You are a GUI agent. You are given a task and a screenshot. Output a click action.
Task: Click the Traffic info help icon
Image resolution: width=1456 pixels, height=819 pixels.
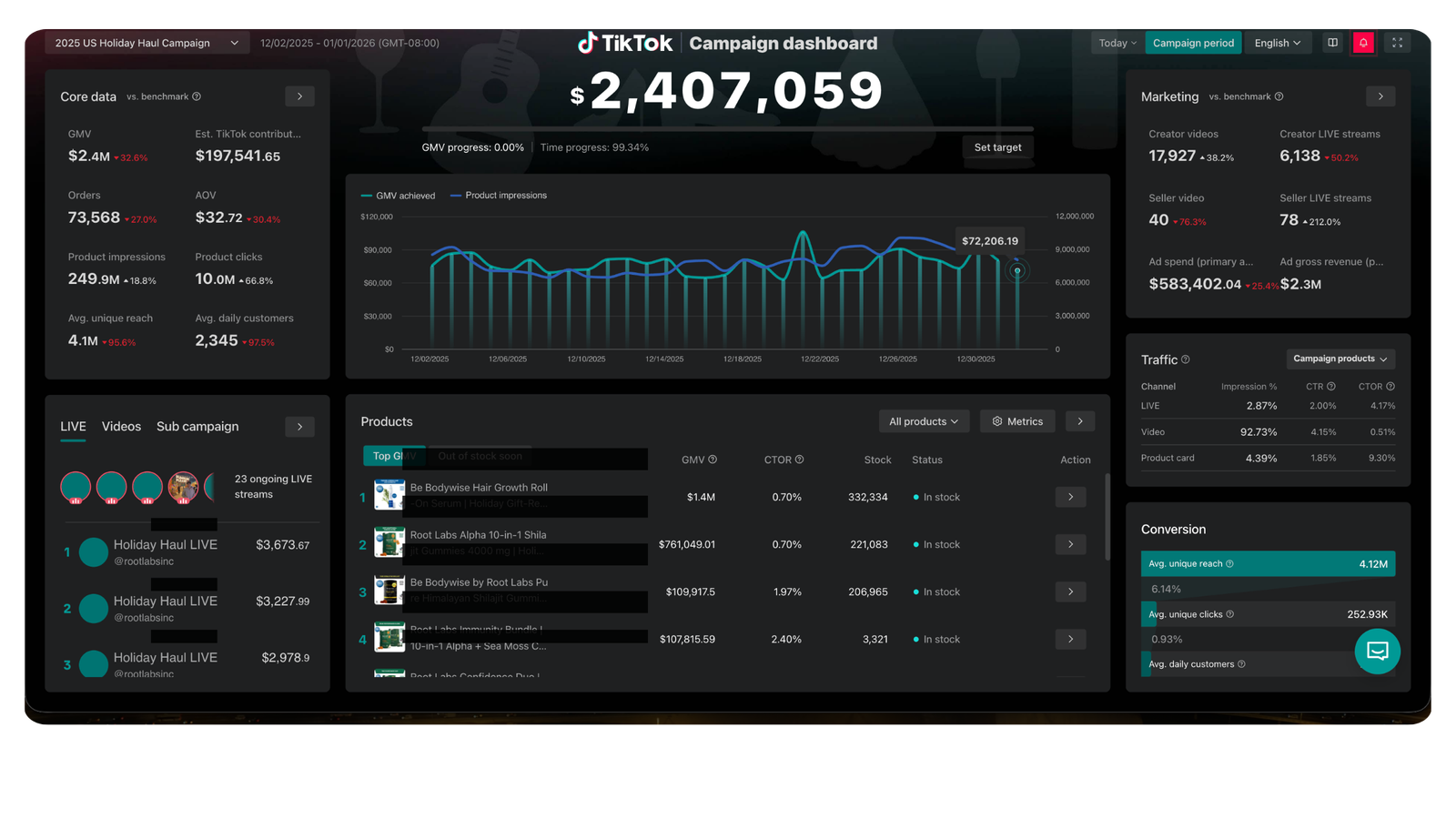pyautogui.click(x=1185, y=359)
